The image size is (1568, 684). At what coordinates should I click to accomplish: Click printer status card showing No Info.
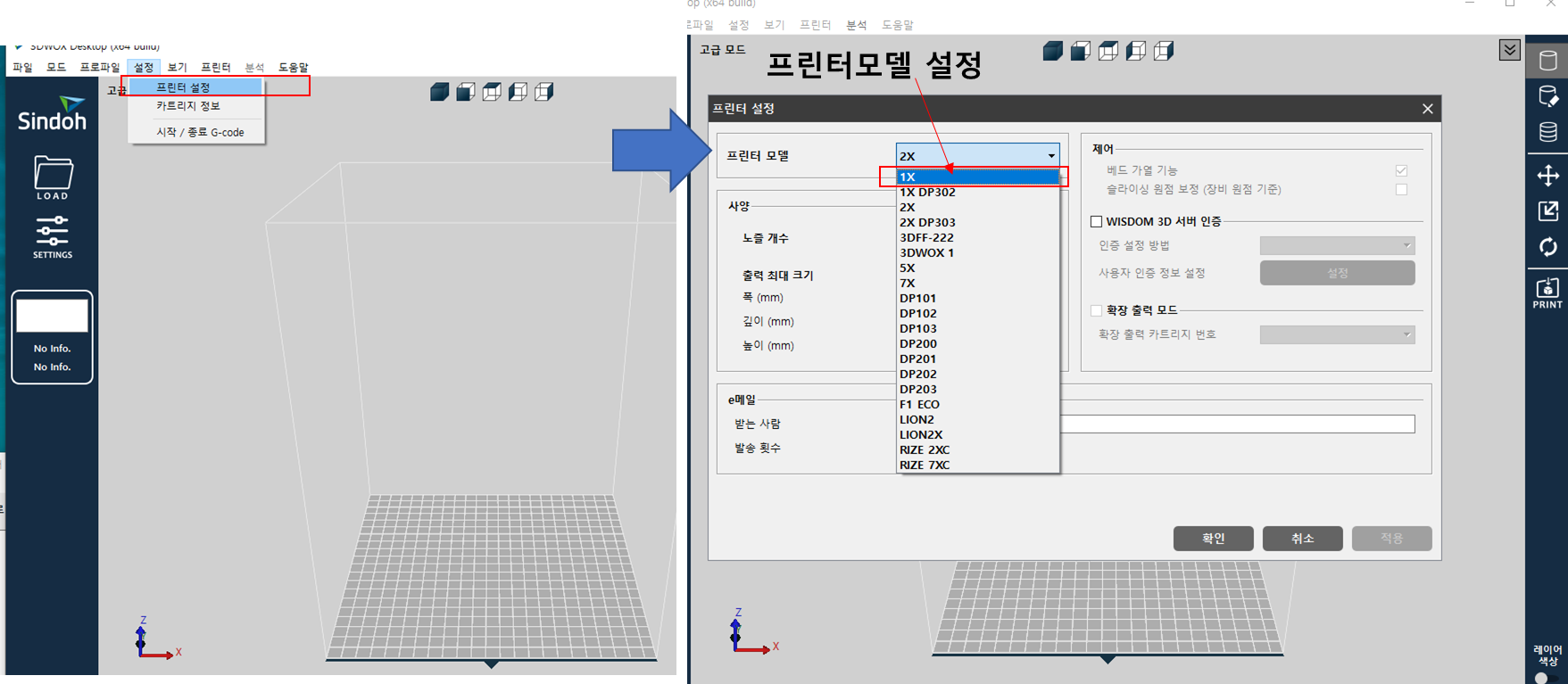click(x=52, y=337)
